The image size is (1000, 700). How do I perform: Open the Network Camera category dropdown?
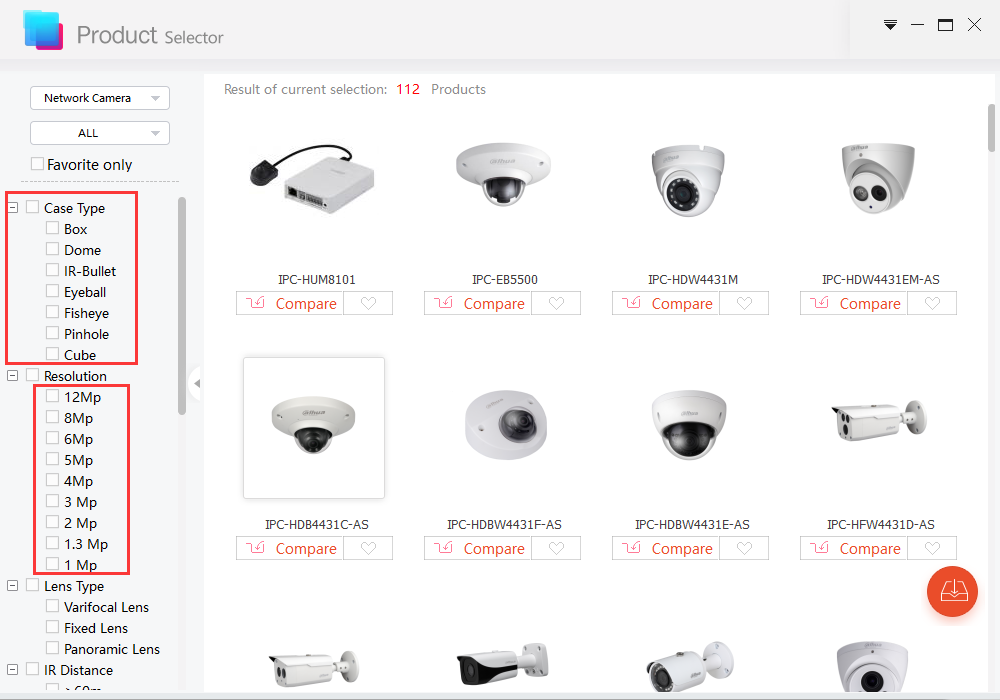click(x=100, y=98)
